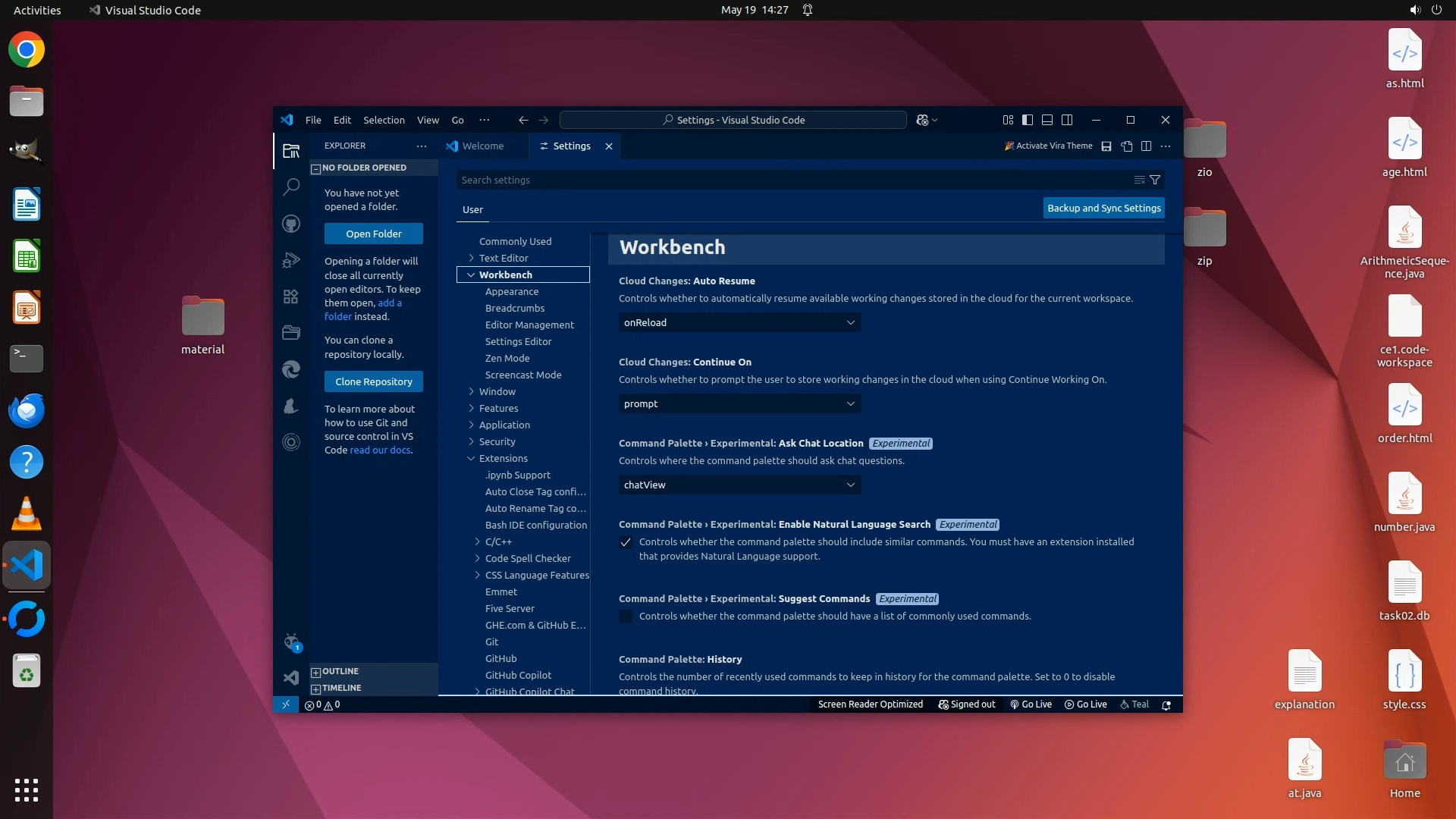Switch to the Welcome tab
1456x819 pixels.
click(x=482, y=146)
